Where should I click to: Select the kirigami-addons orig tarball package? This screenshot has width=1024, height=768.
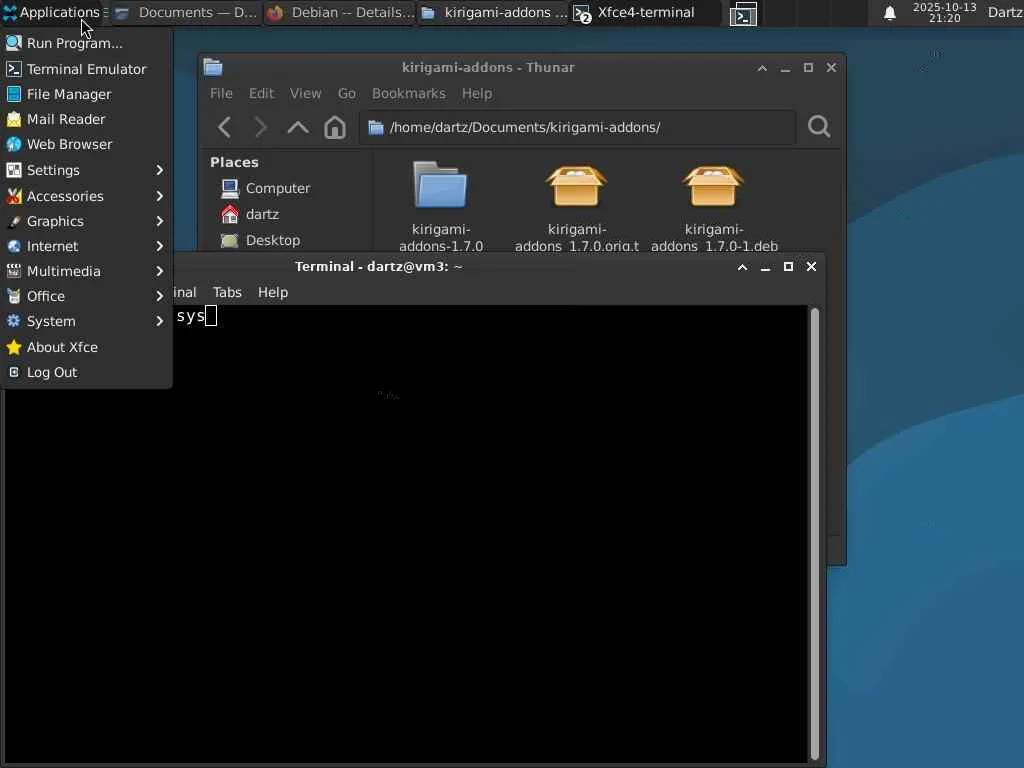tap(577, 206)
